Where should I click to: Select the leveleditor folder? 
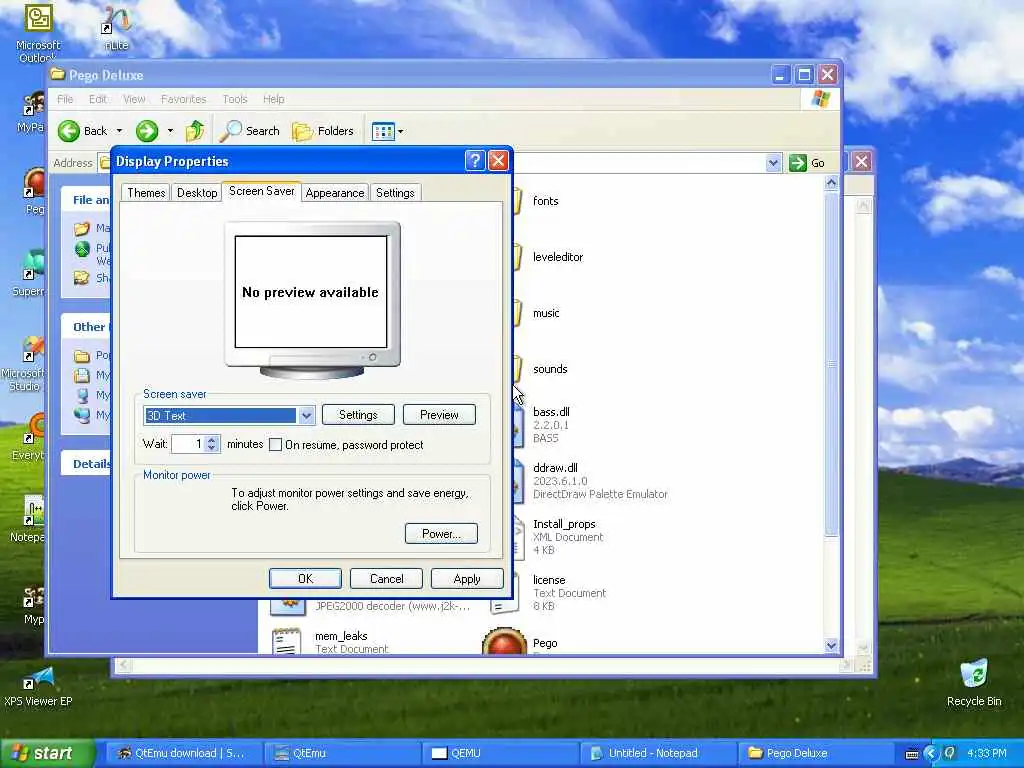pyautogui.click(x=558, y=257)
